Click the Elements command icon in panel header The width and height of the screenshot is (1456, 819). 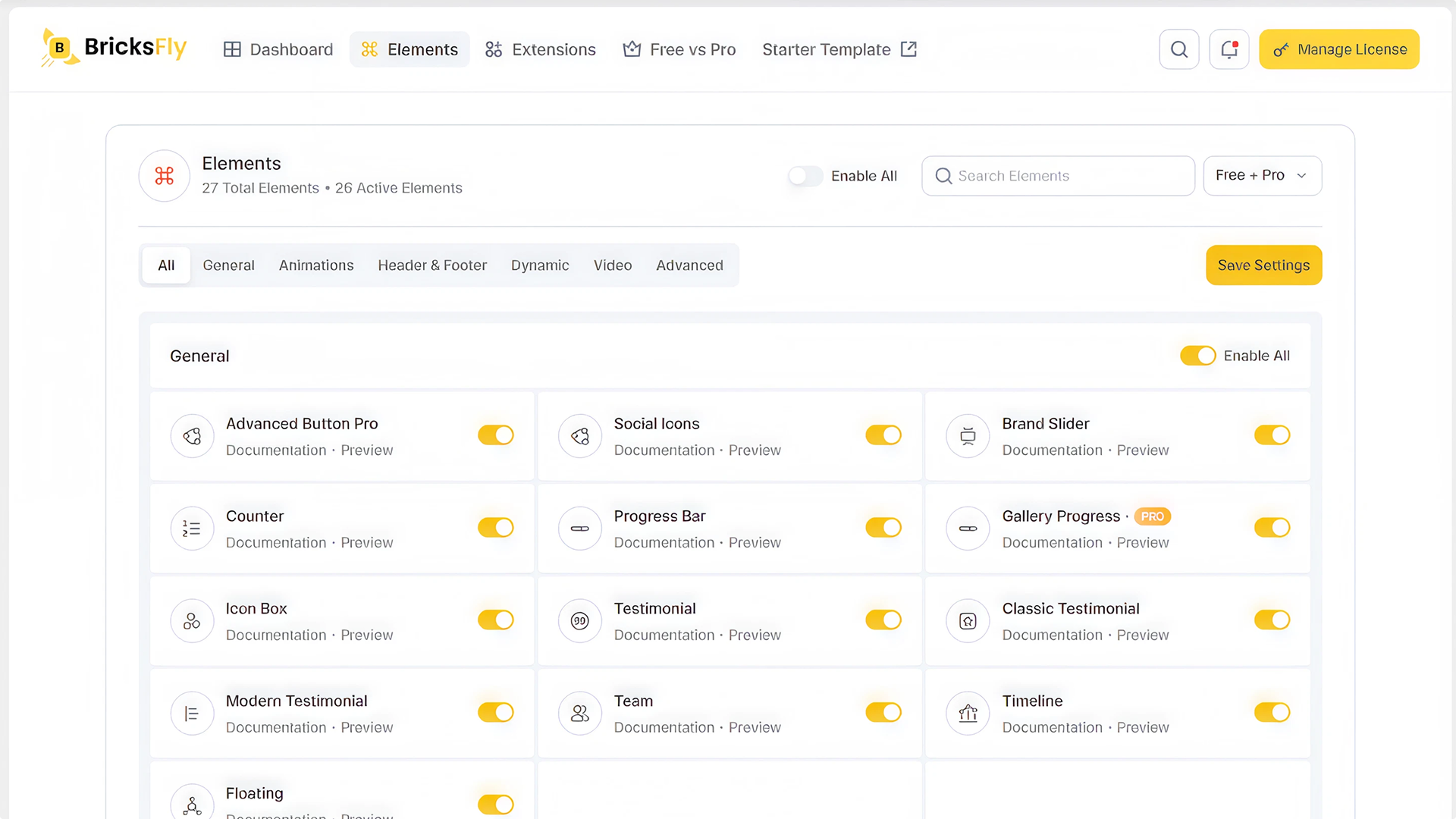coord(164,176)
